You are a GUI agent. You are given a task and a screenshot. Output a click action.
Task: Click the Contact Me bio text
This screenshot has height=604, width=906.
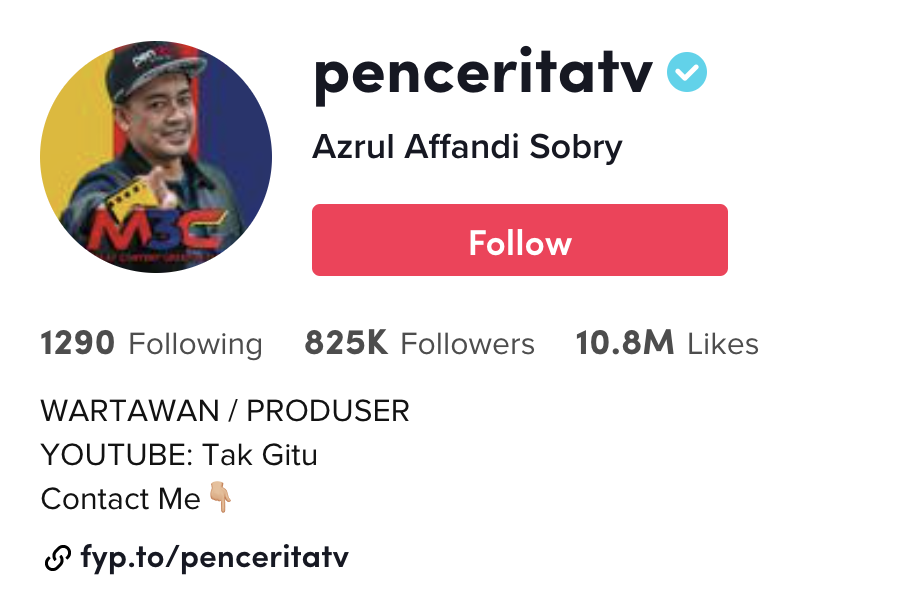coord(120,499)
